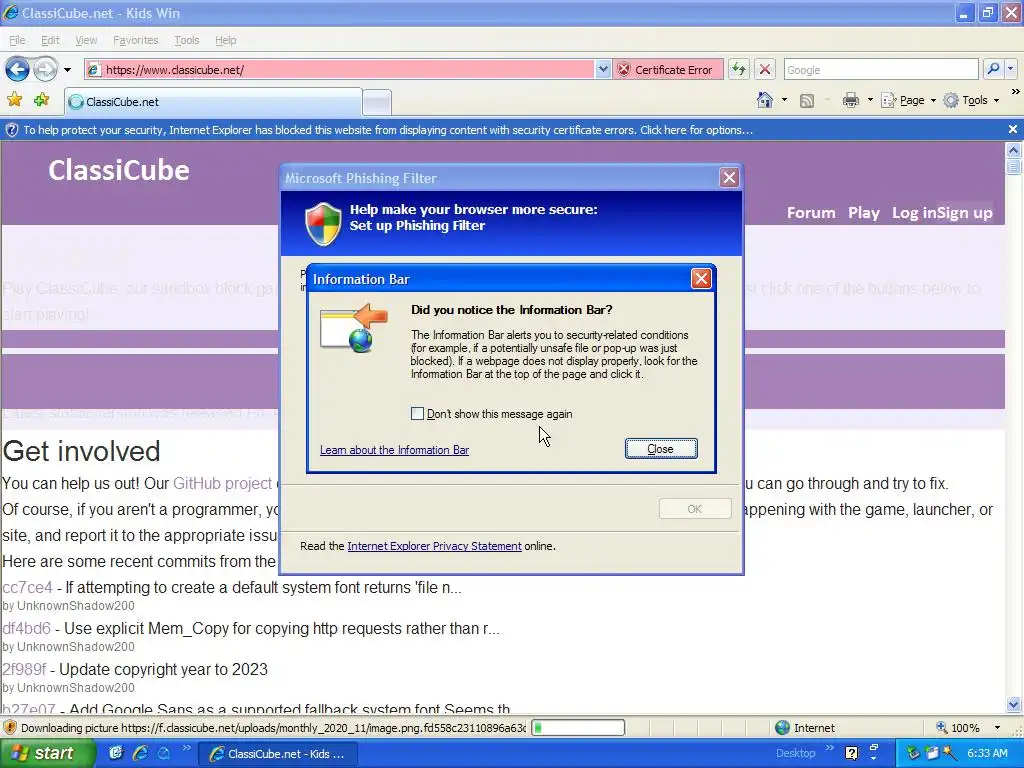1024x768 pixels.
Task: Open commit 2f989f link
Action: click(24, 669)
